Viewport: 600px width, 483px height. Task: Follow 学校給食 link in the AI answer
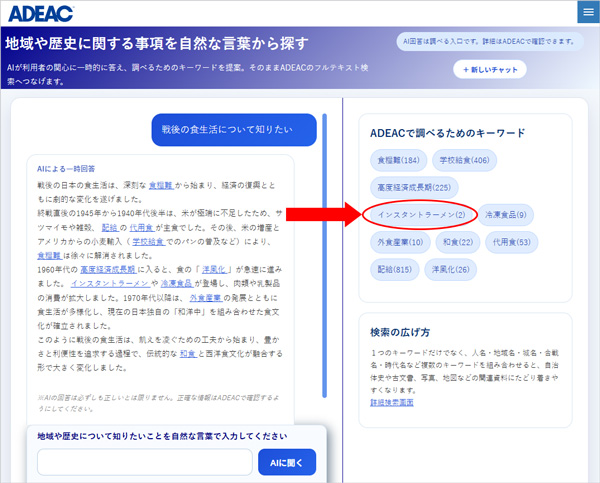[x=148, y=242]
